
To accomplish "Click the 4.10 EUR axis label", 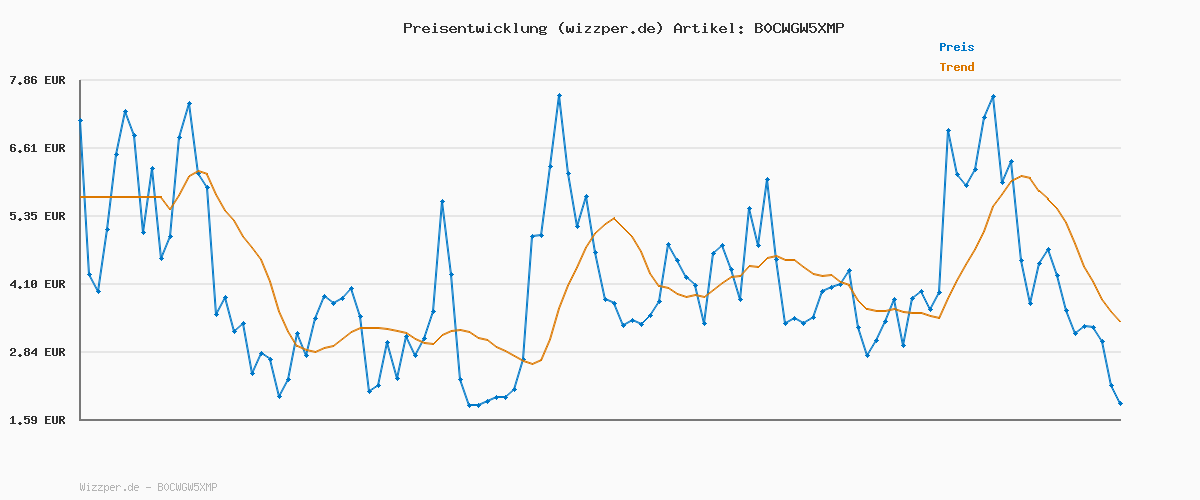I will pyautogui.click(x=37, y=284).
